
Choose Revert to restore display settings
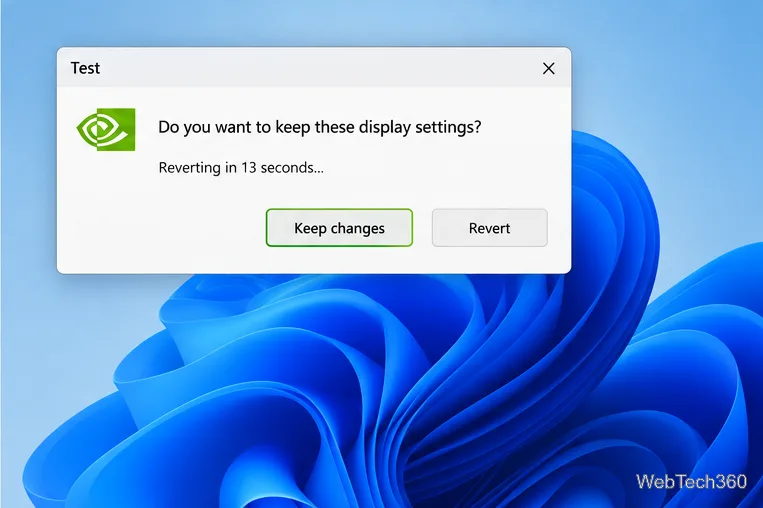(490, 228)
